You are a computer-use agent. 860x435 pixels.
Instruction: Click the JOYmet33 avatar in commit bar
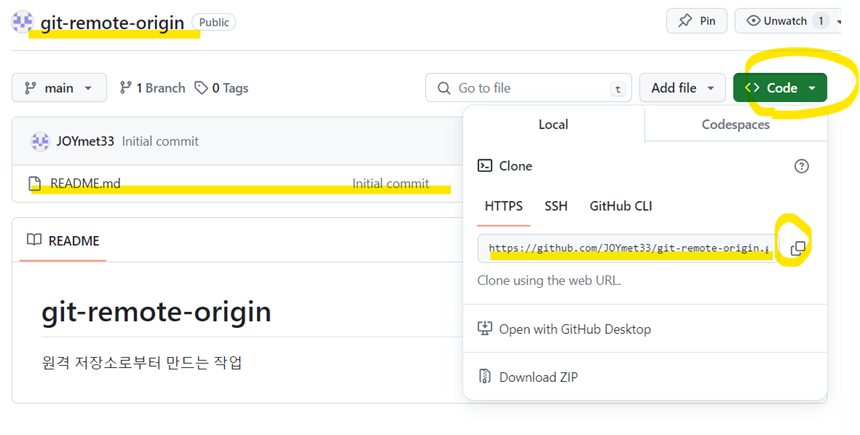39,142
